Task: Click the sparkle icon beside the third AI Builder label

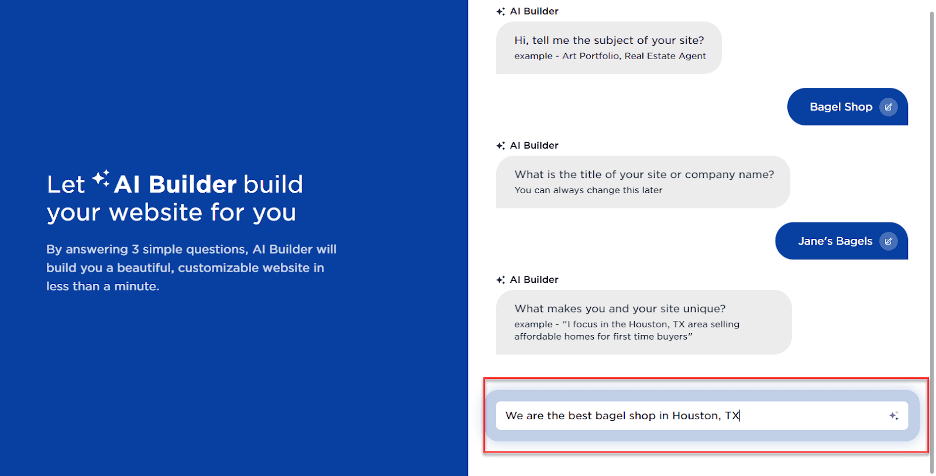Action: [500, 280]
